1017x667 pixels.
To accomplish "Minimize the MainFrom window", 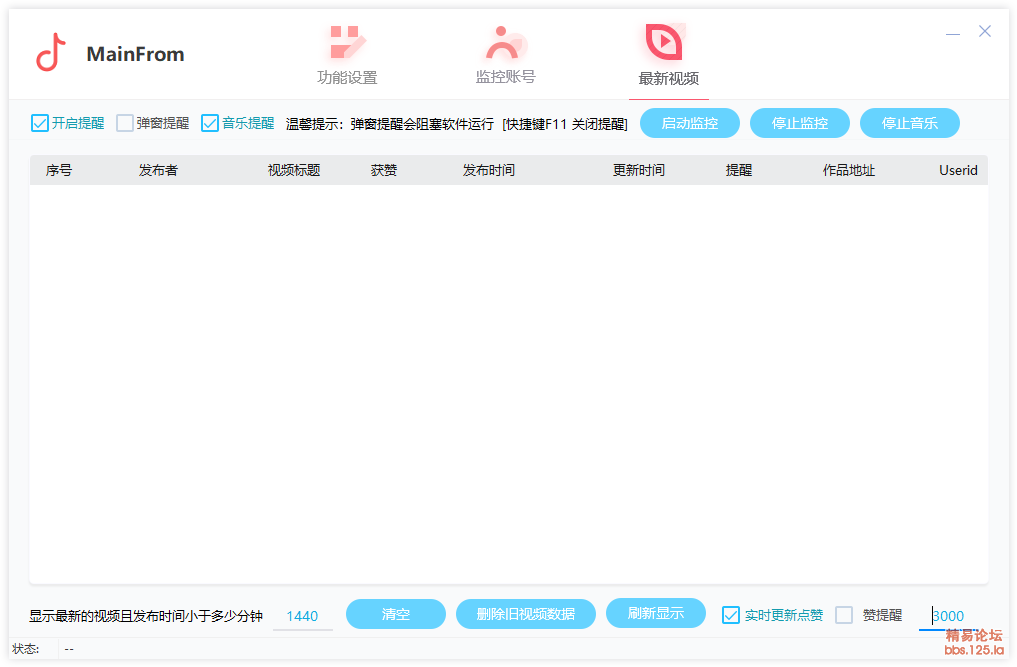I will click(953, 33).
